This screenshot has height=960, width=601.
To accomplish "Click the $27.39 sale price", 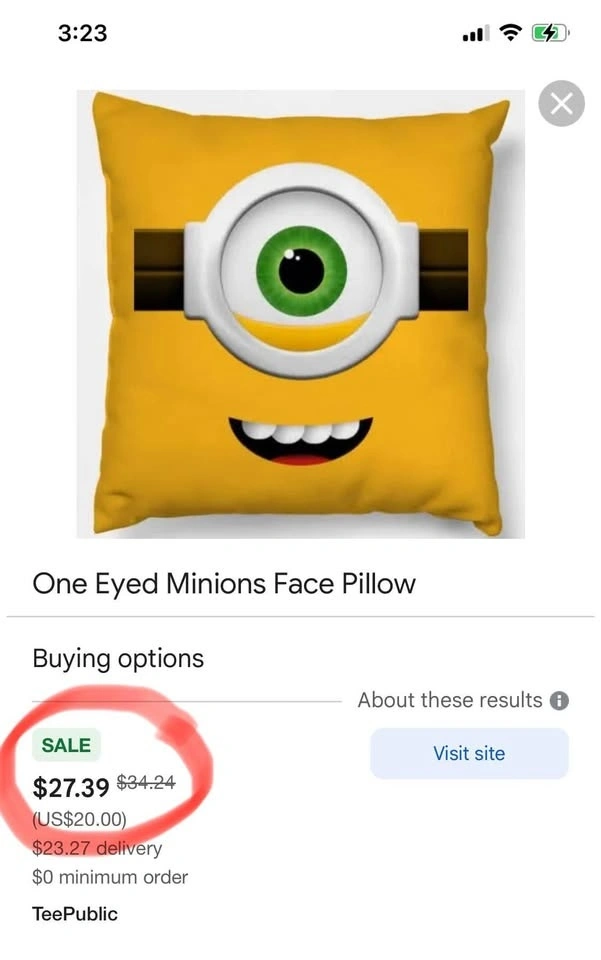I will pyautogui.click(x=71, y=788).
